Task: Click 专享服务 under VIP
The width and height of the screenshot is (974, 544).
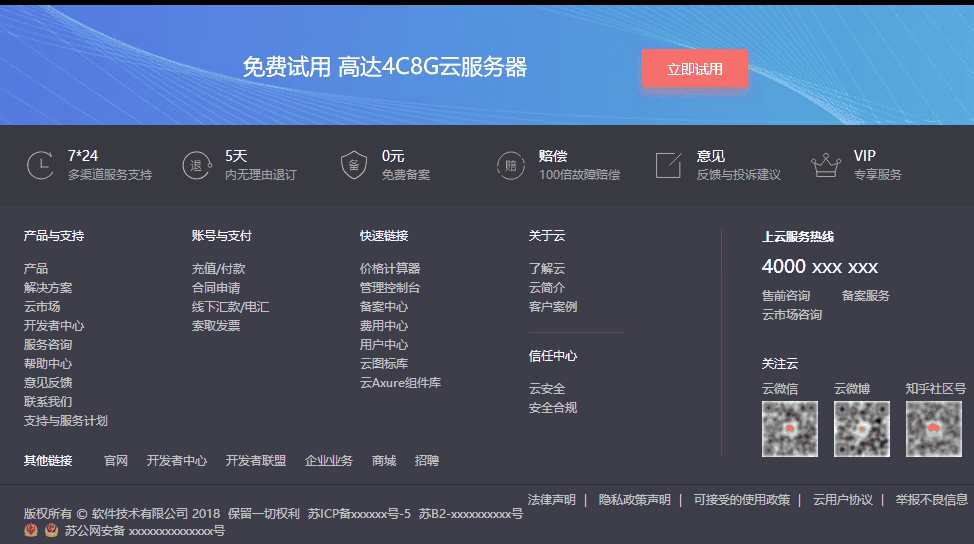Action: point(878,175)
